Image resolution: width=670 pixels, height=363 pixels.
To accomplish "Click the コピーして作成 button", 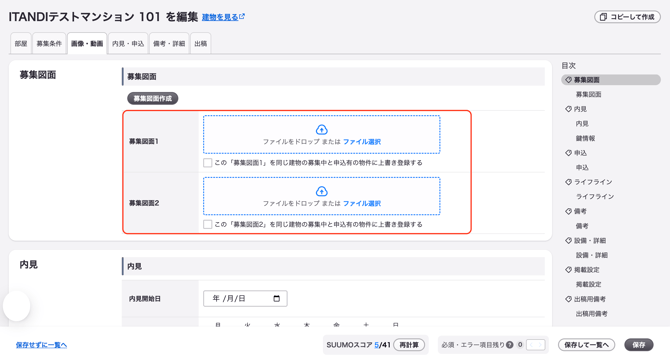I will tap(627, 17).
